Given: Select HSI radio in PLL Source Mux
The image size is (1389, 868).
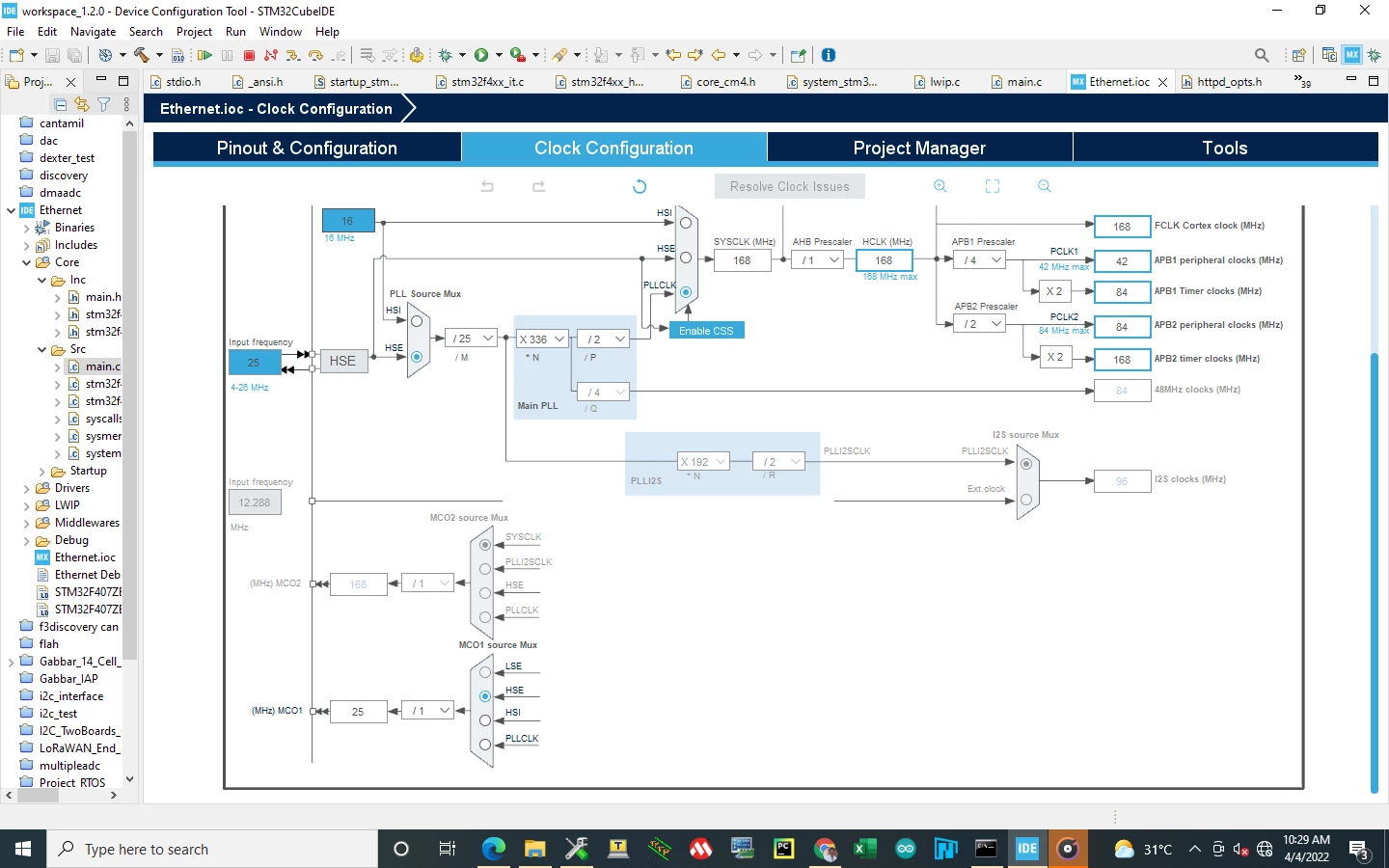Looking at the screenshot, I should click(x=417, y=321).
